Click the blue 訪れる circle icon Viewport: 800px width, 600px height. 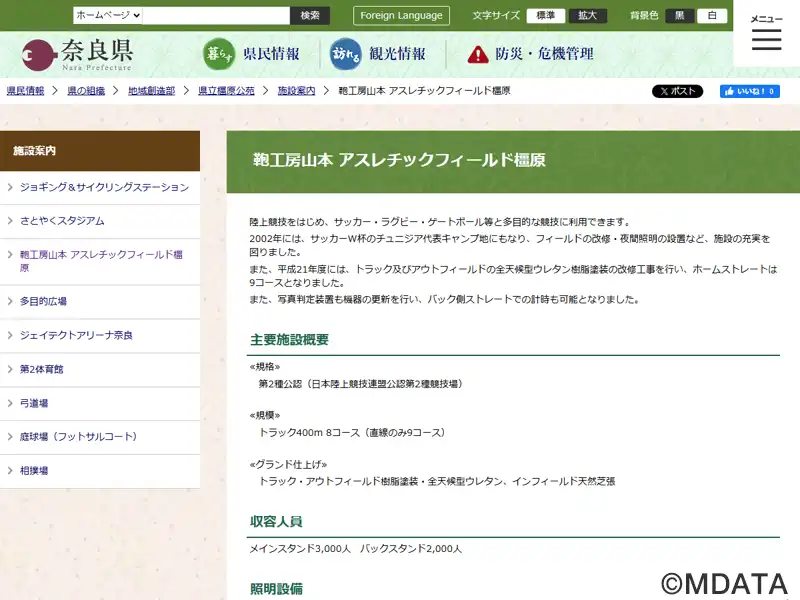pos(346,54)
